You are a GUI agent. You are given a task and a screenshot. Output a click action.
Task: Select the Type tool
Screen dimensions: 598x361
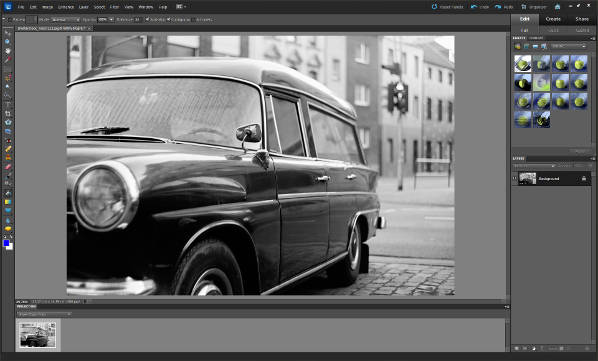pos(7,104)
